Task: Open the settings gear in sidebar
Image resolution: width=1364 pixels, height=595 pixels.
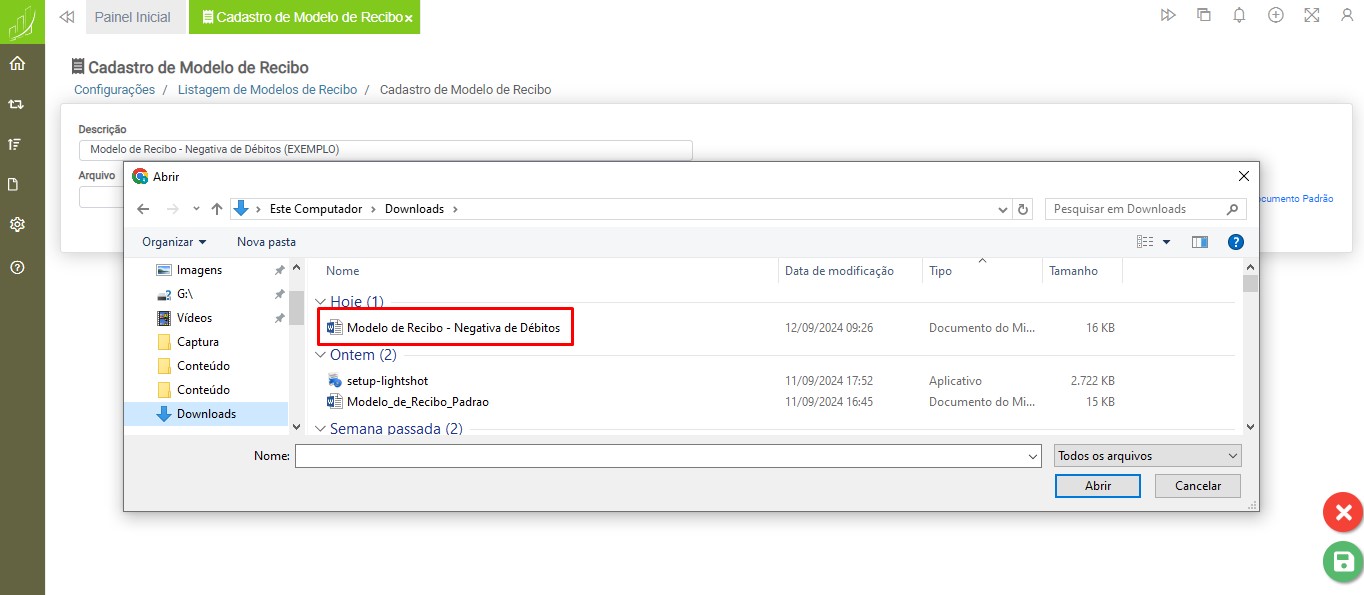Action: click(17, 225)
